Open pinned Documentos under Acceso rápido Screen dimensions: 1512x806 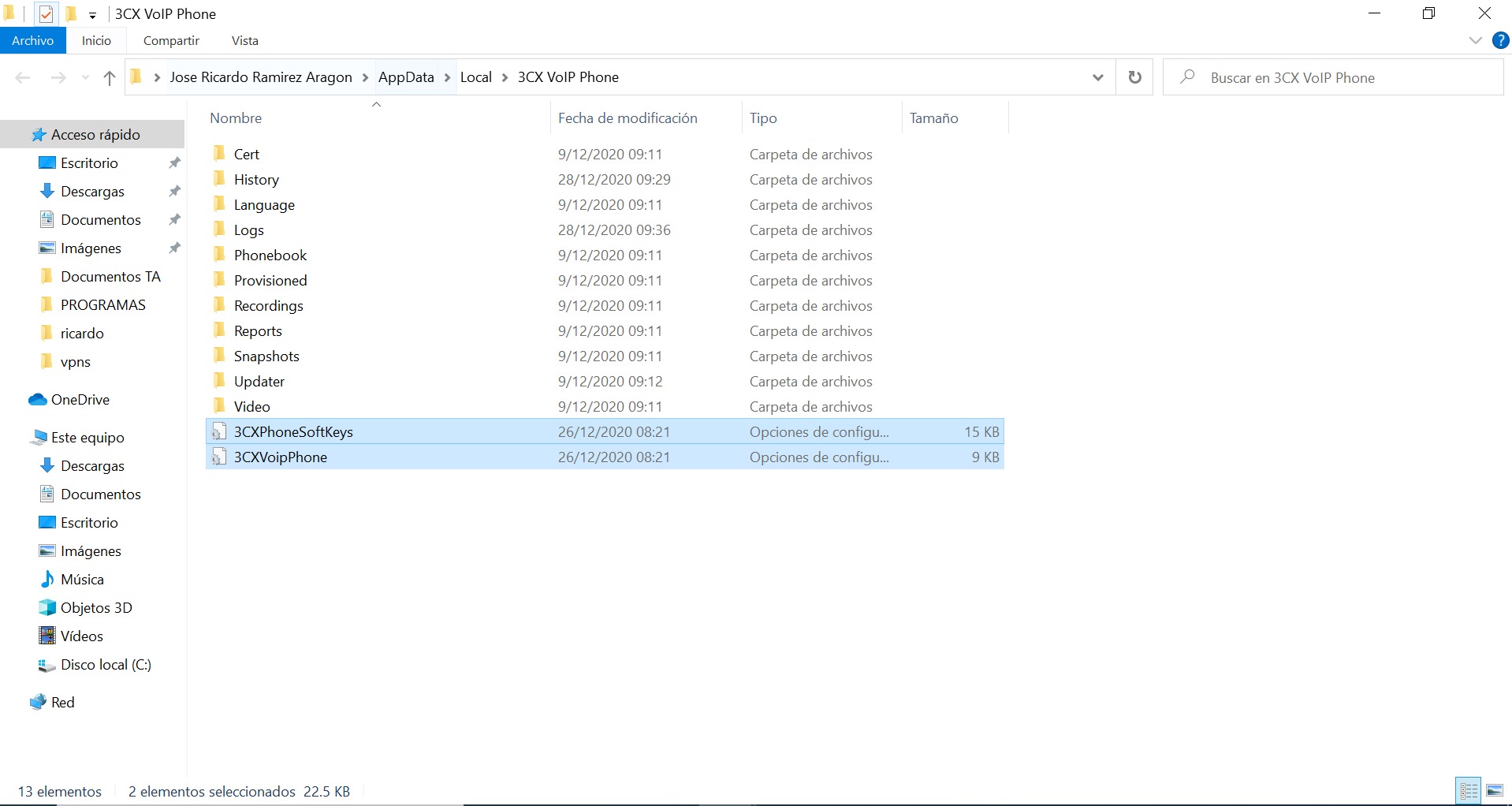pyautogui.click(x=101, y=220)
